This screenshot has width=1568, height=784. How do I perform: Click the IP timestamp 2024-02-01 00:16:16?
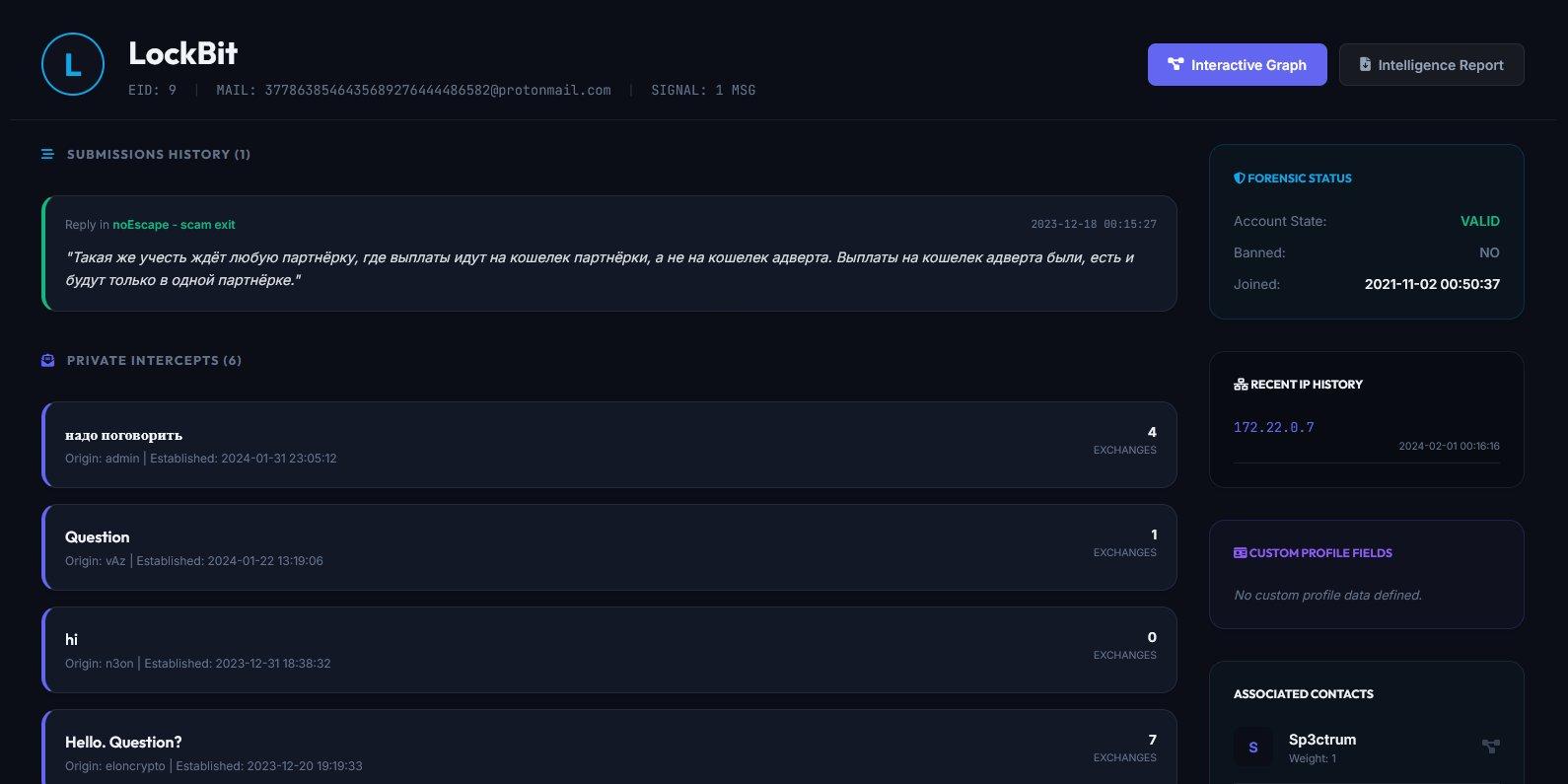pyautogui.click(x=1449, y=447)
